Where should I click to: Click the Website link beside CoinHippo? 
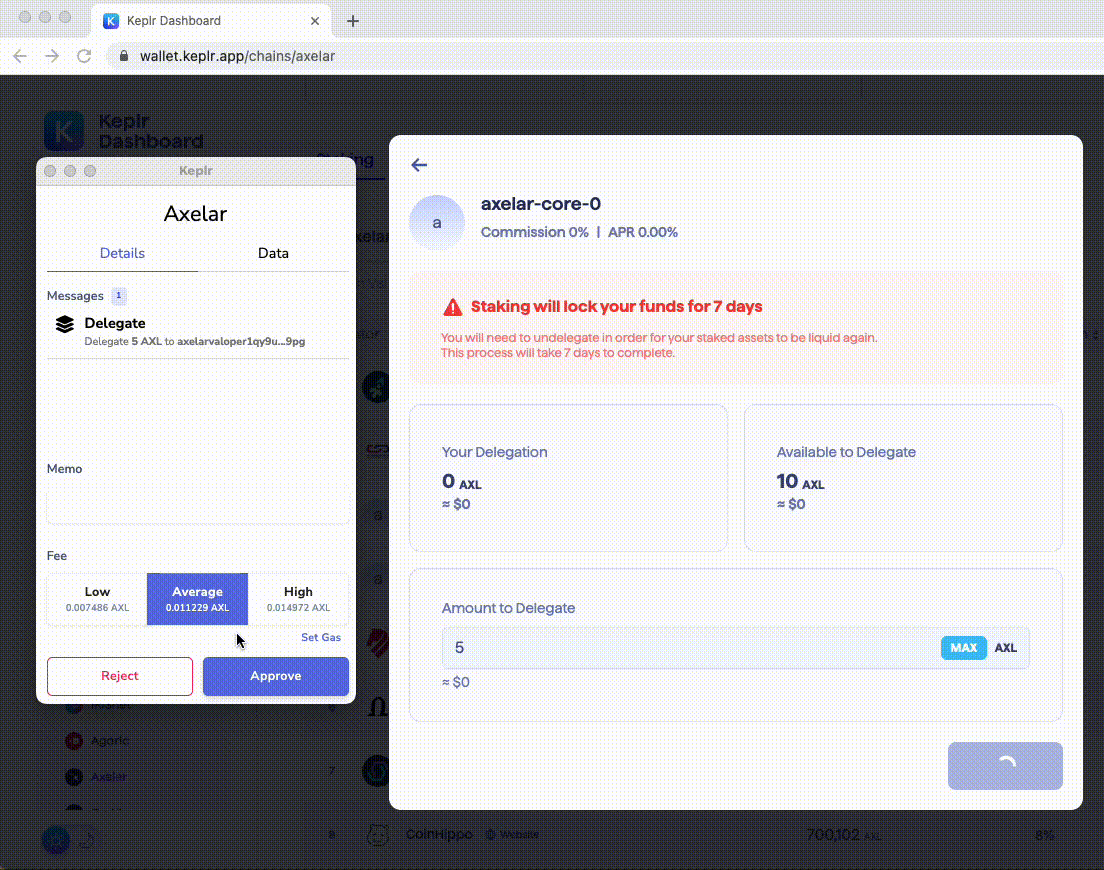pos(513,834)
